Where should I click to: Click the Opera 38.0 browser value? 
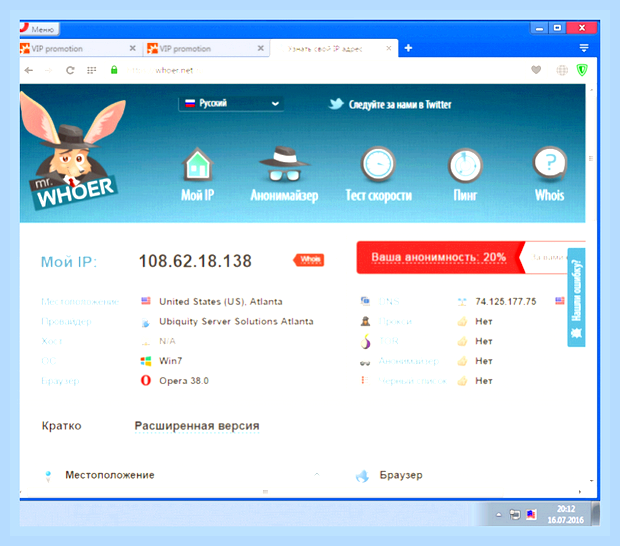click(184, 381)
